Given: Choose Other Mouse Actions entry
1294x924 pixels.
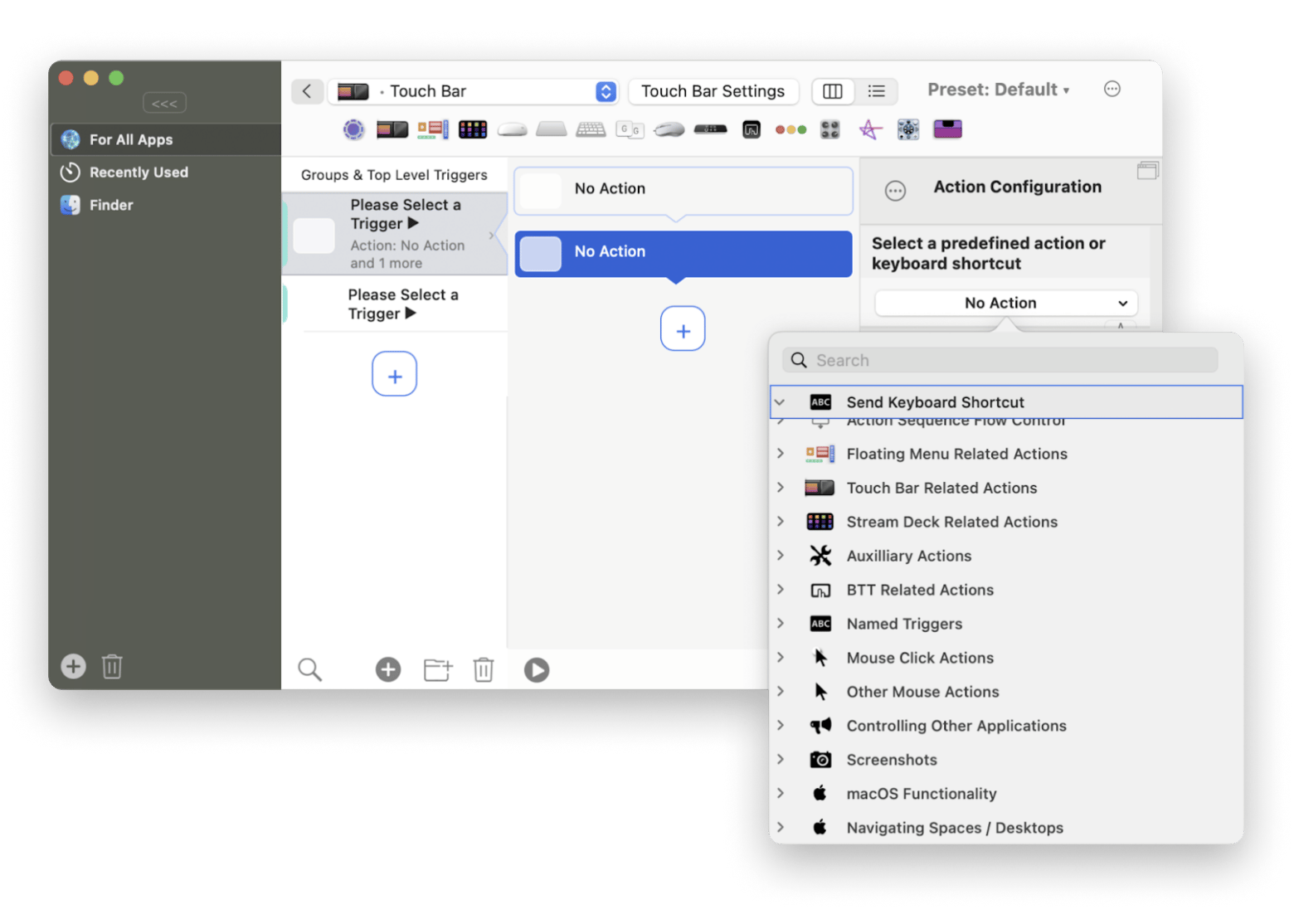Looking at the screenshot, I should tap(1006, 692).
